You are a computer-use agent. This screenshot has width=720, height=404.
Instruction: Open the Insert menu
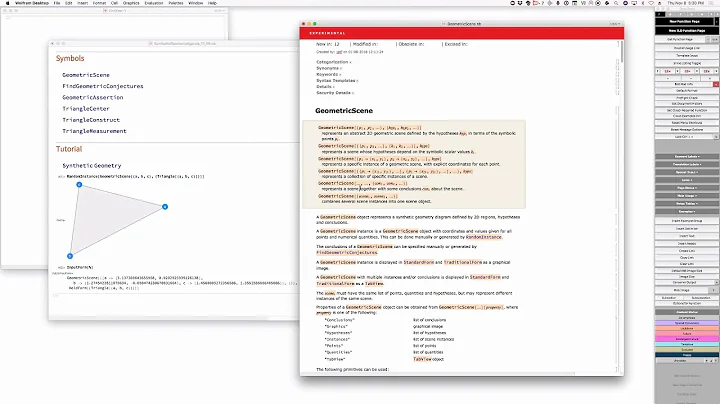pos(83,3)
